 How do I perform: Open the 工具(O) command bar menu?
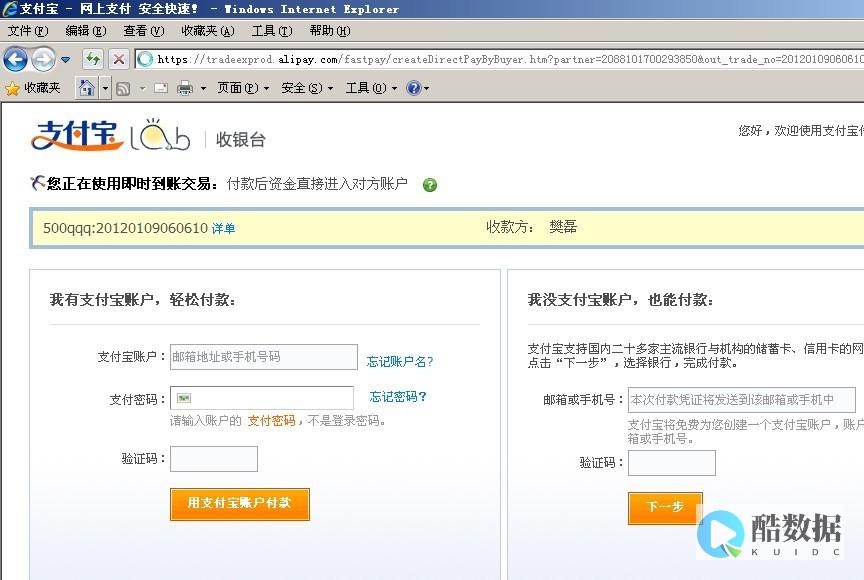[371, 88]
